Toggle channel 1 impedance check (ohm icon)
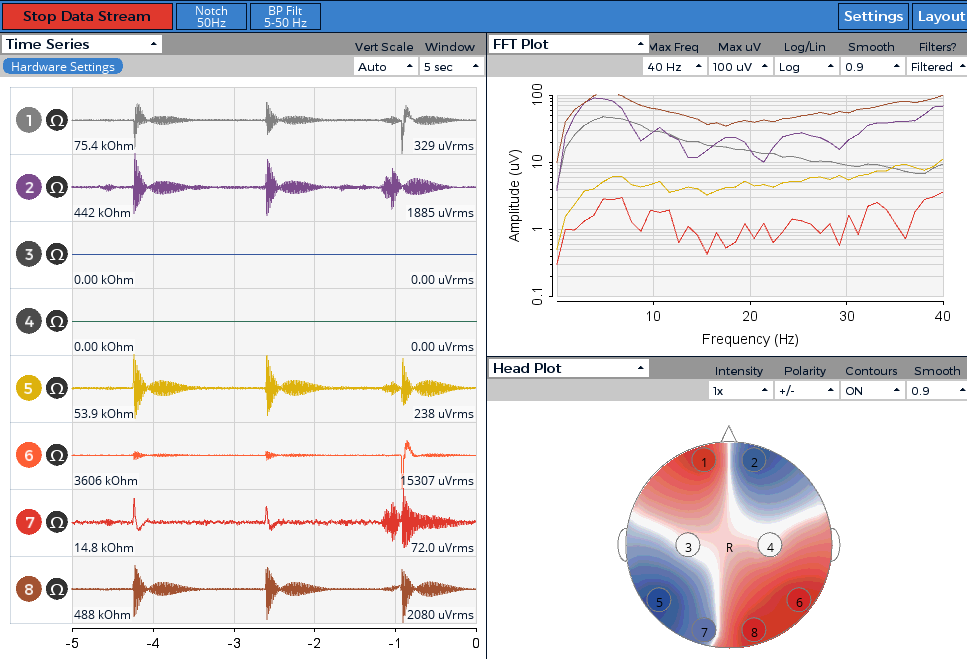 57,120
